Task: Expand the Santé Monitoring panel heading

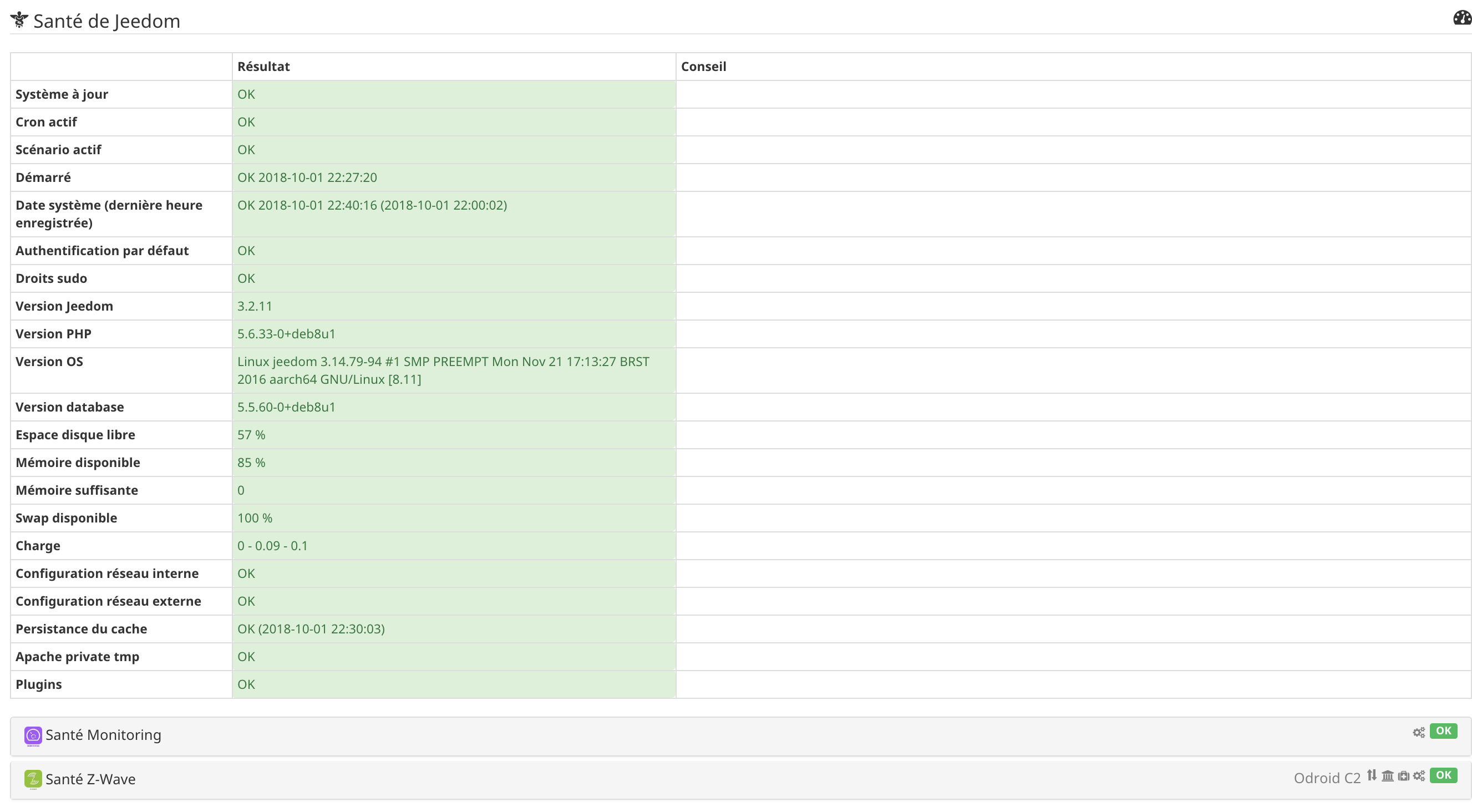Action: (740, 736)
